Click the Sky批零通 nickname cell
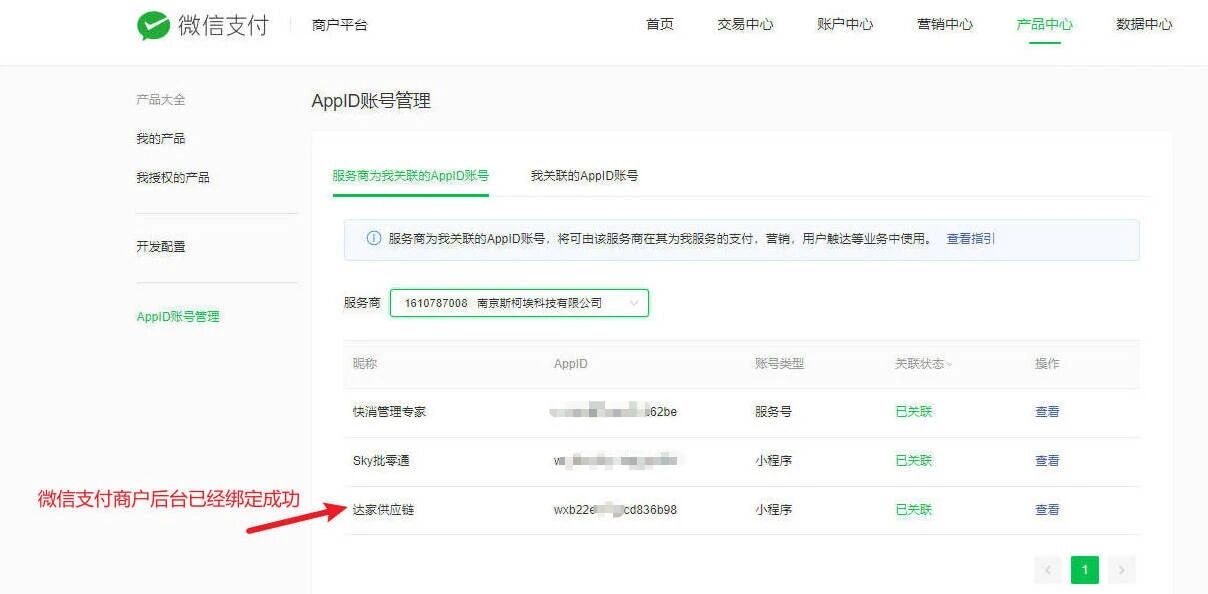Viewport: 1208px width, 594px height. point(381,460)
